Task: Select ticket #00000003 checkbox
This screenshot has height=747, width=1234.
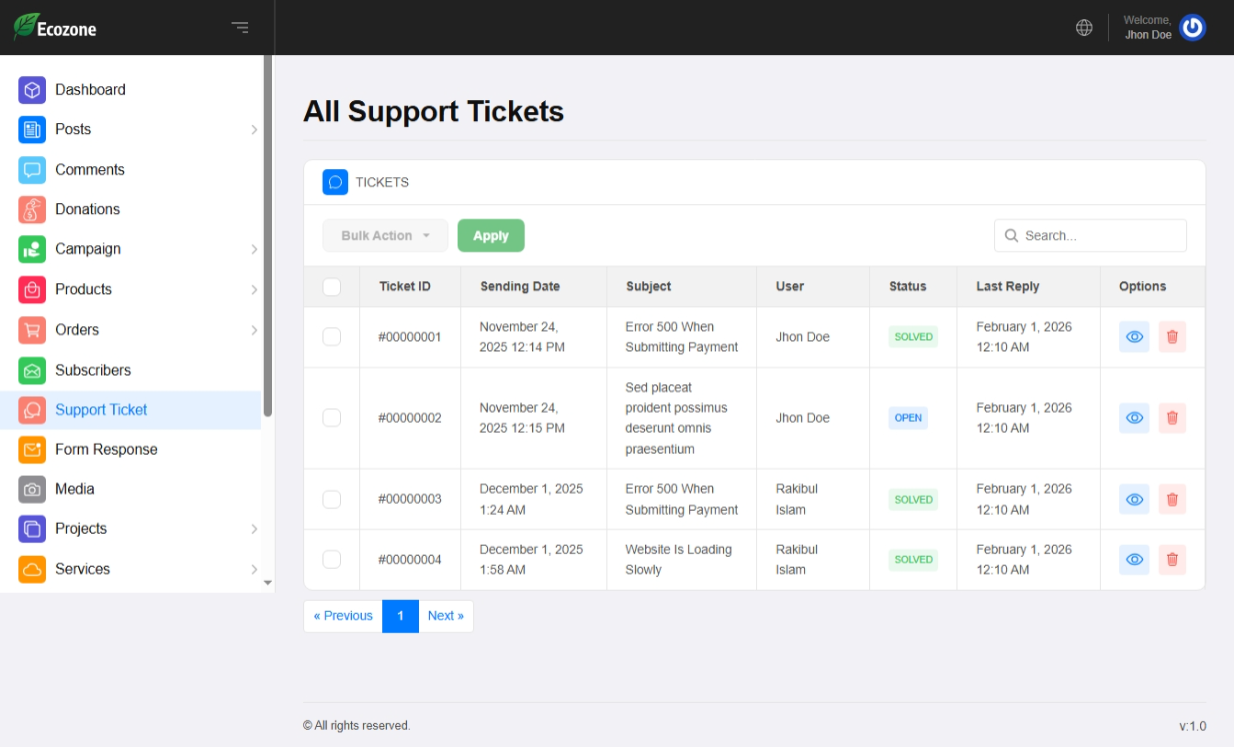Action: tap(332, 499)
